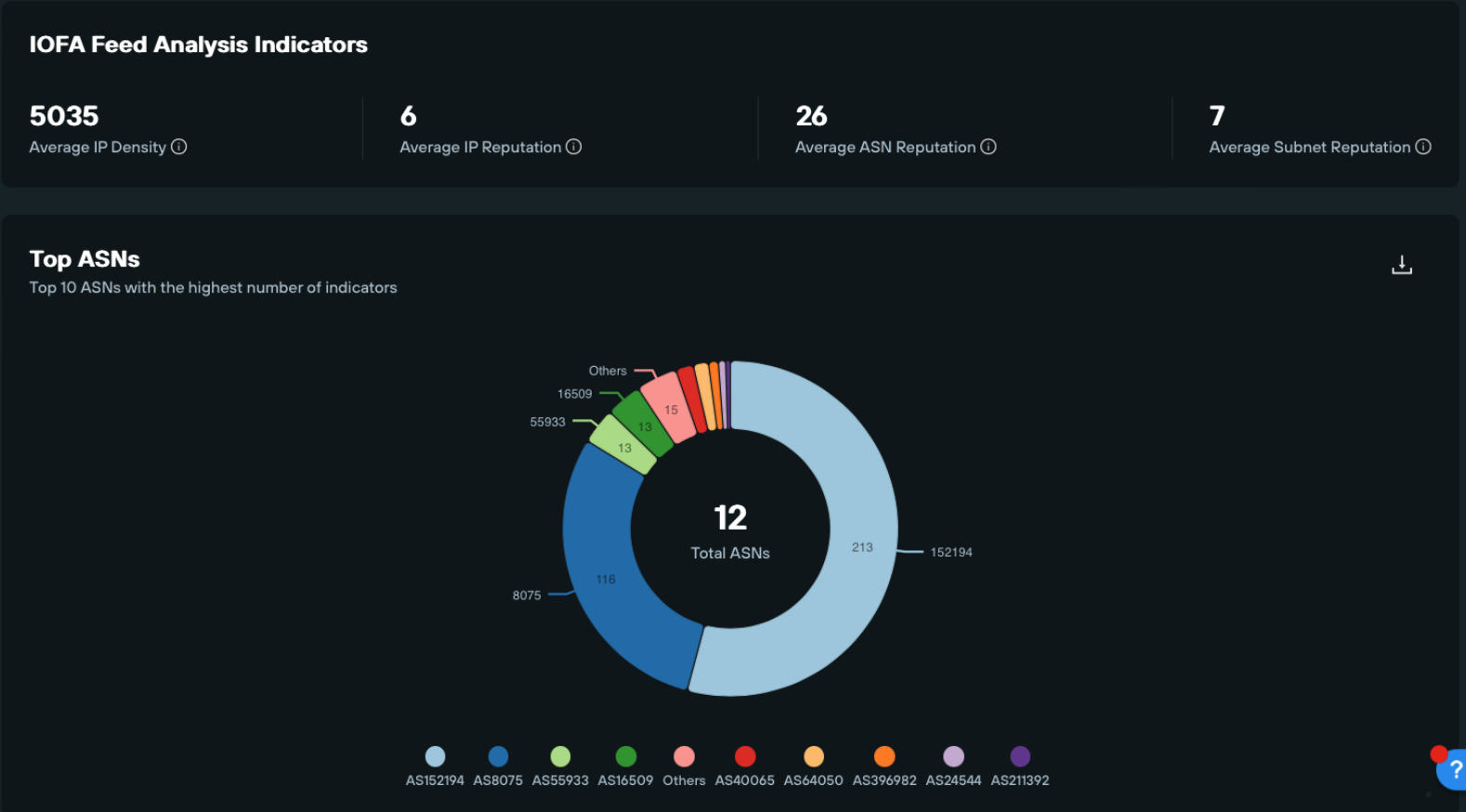Select the 116 dark blue donut segment
1466x812 pixels.
click(604, 581)
